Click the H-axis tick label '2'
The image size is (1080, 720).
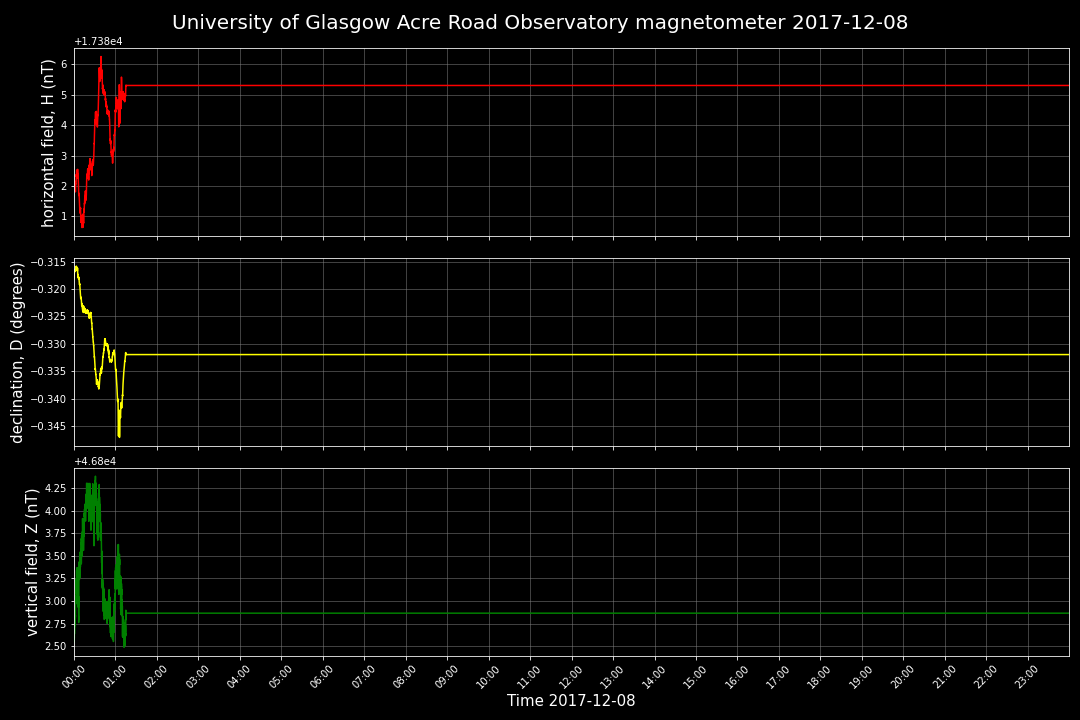64,186
